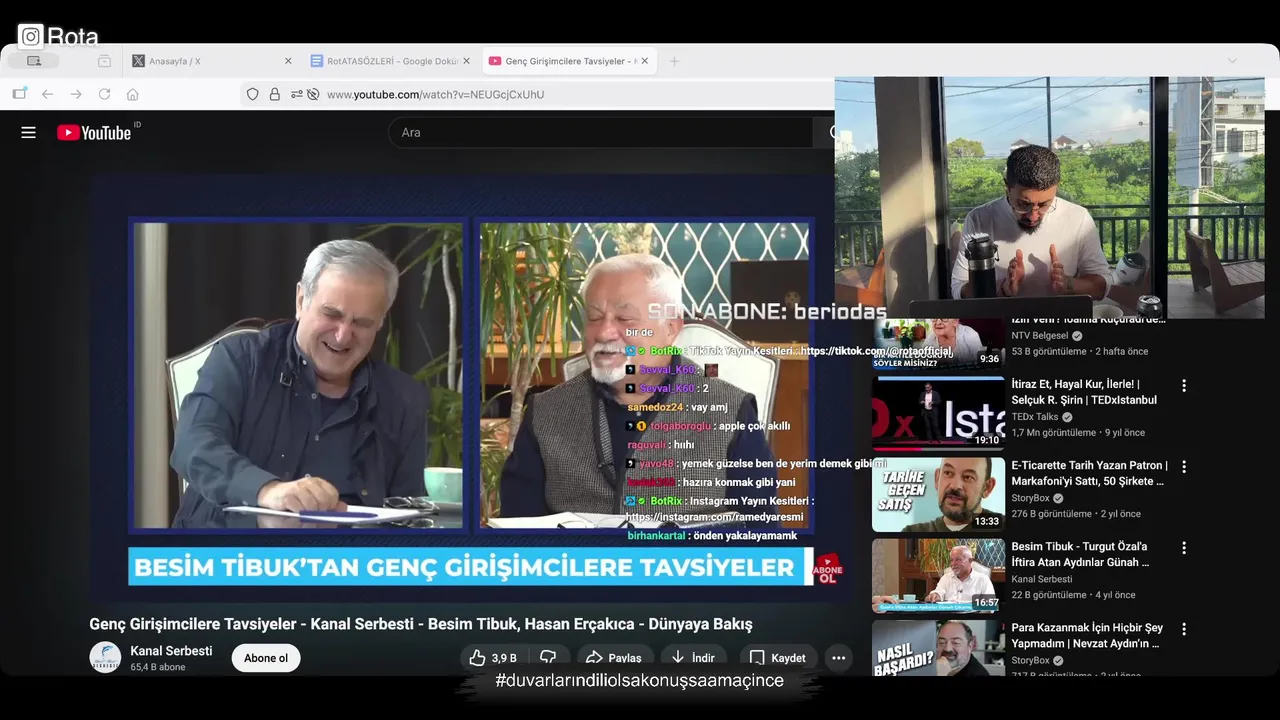Screen dimensions: 1280x720
Task: Close the Genç Girişimcilere Tavsiyeler tab
Action: point(644,61)
